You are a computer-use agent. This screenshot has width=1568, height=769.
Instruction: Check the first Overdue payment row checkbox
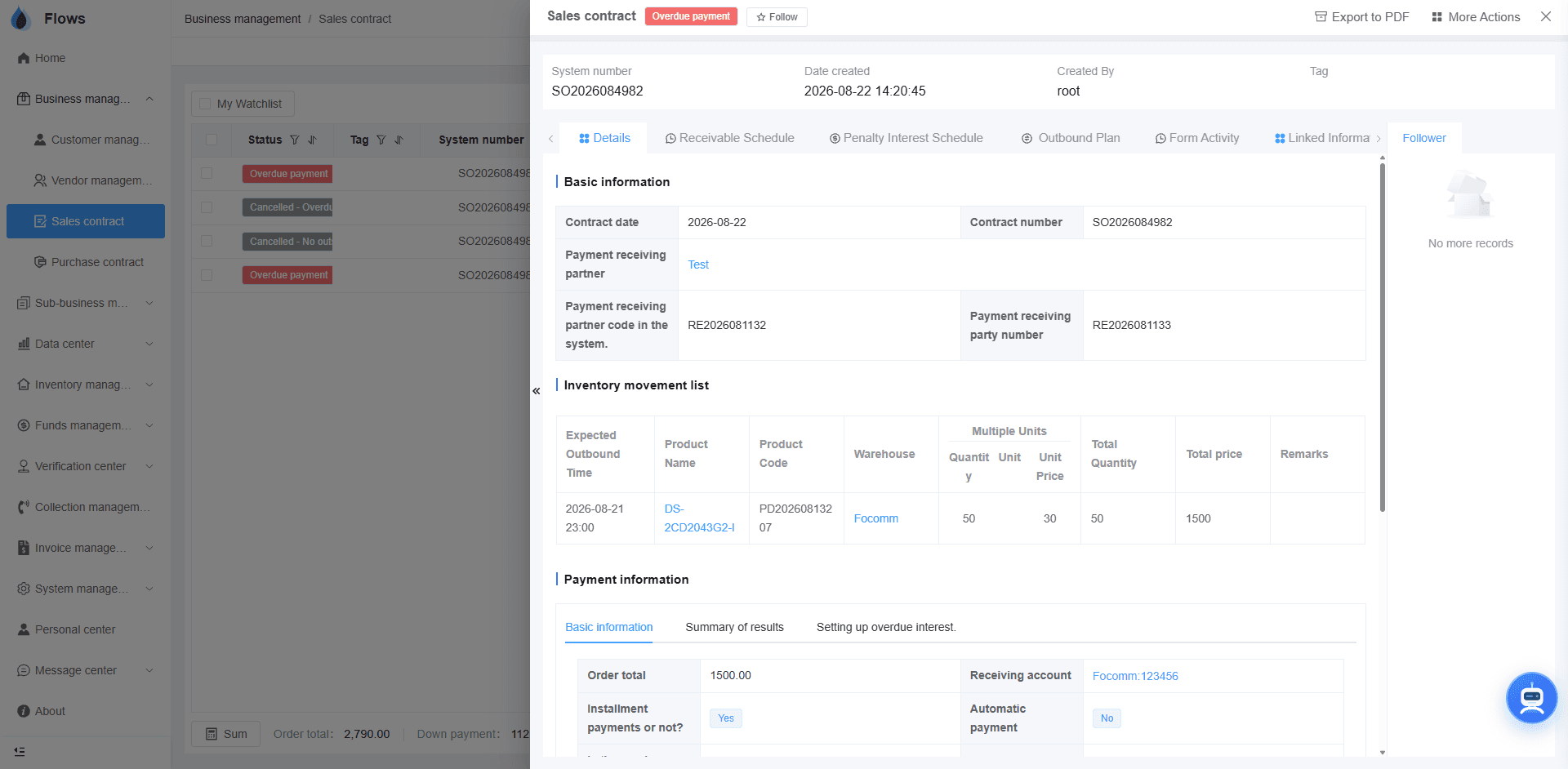point(207,173)
